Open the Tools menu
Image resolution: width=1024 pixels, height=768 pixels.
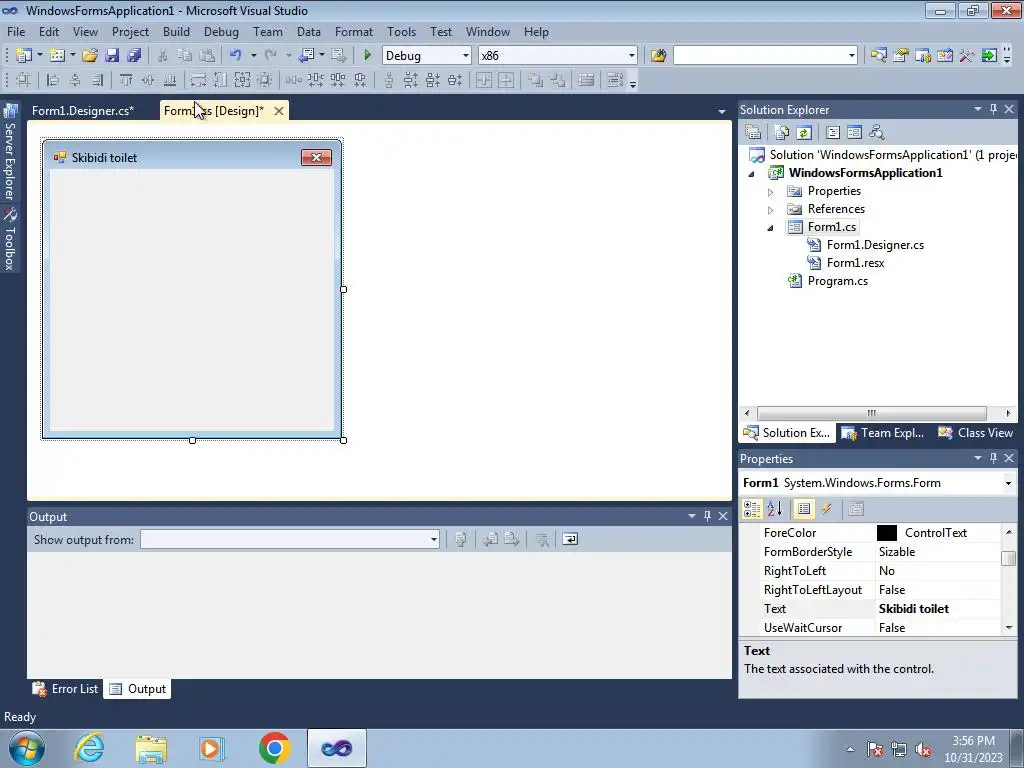(x=401, y=31)
